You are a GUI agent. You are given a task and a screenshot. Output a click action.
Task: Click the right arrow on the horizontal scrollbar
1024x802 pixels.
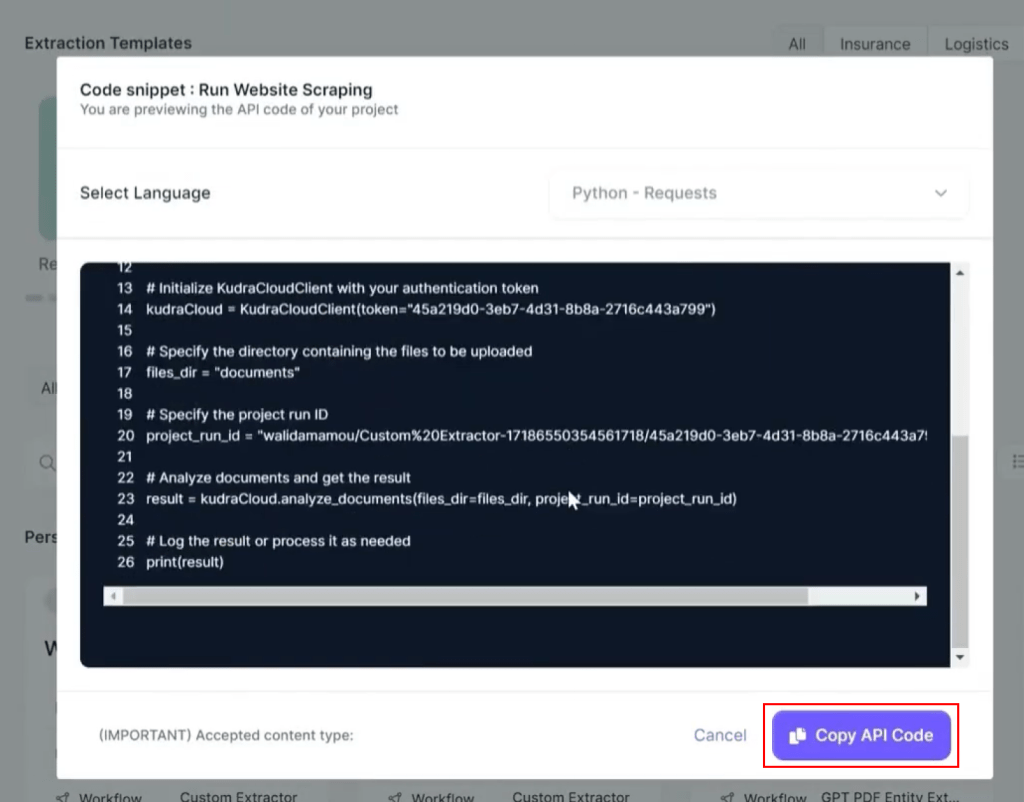(x=917, y=595)
